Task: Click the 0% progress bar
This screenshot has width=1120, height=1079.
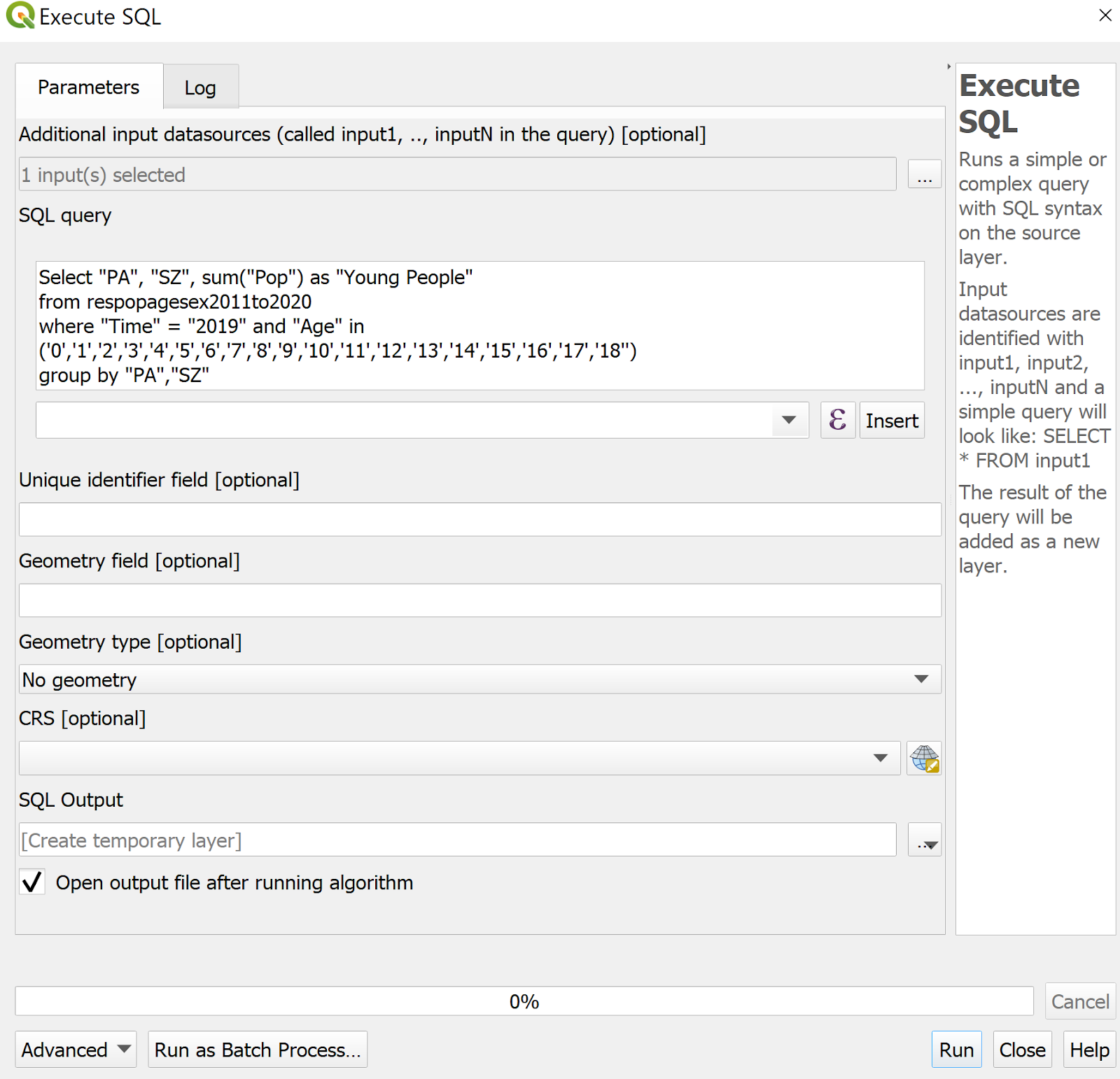Action: 524,1001
